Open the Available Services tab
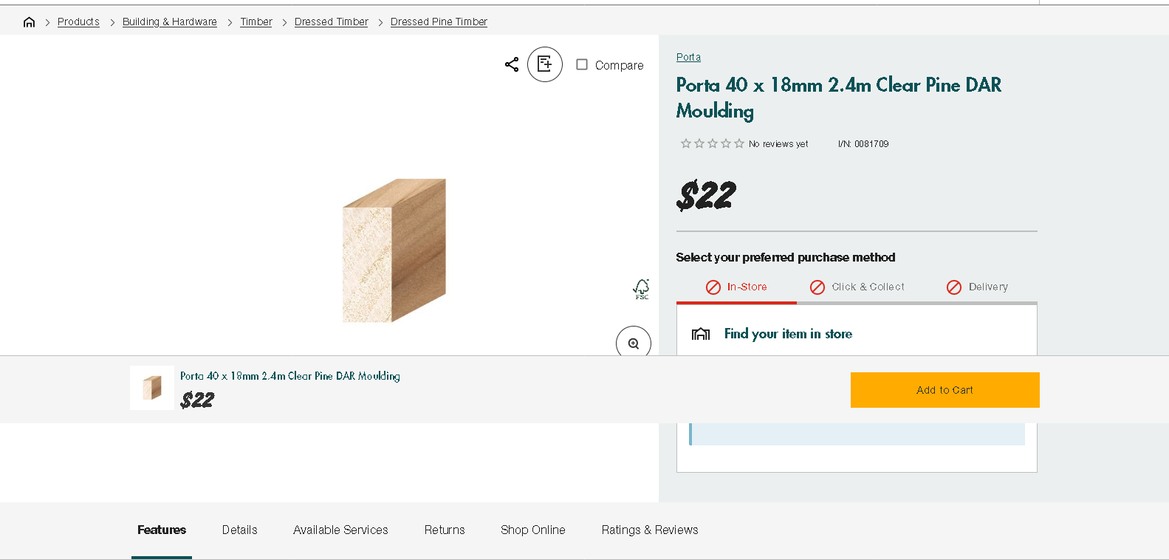Image resolution: width=1169 pixels, height=560 pixels. (340, 530)
